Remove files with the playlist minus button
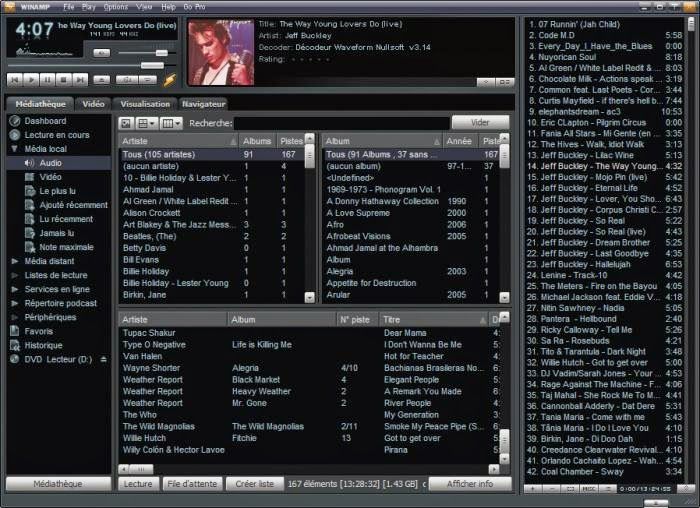The image size is (700, 508). (551, 489)
